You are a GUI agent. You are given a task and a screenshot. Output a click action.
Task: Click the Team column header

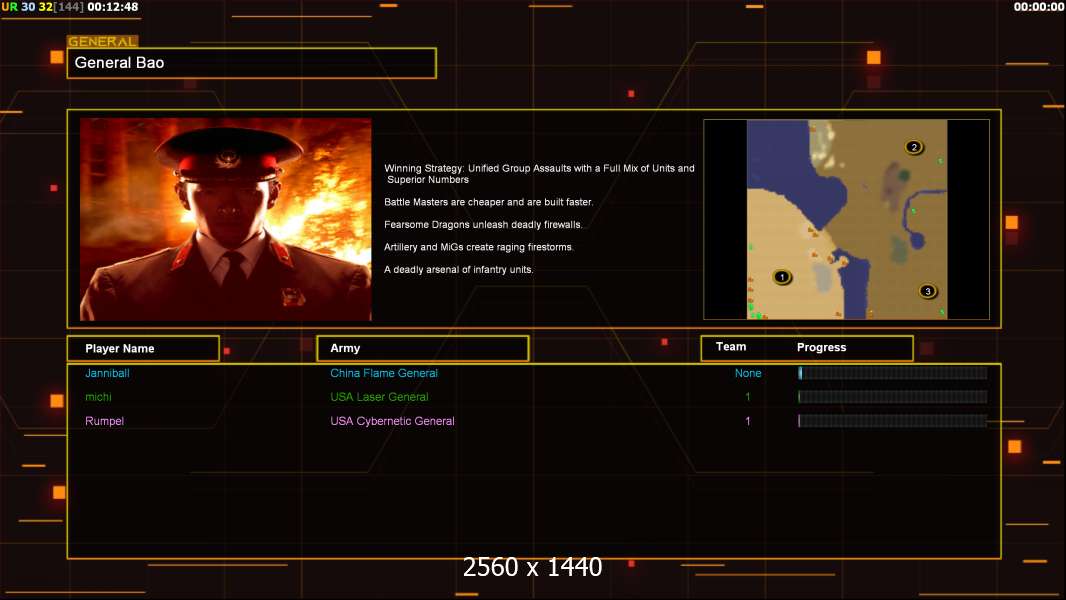(731, 347)
